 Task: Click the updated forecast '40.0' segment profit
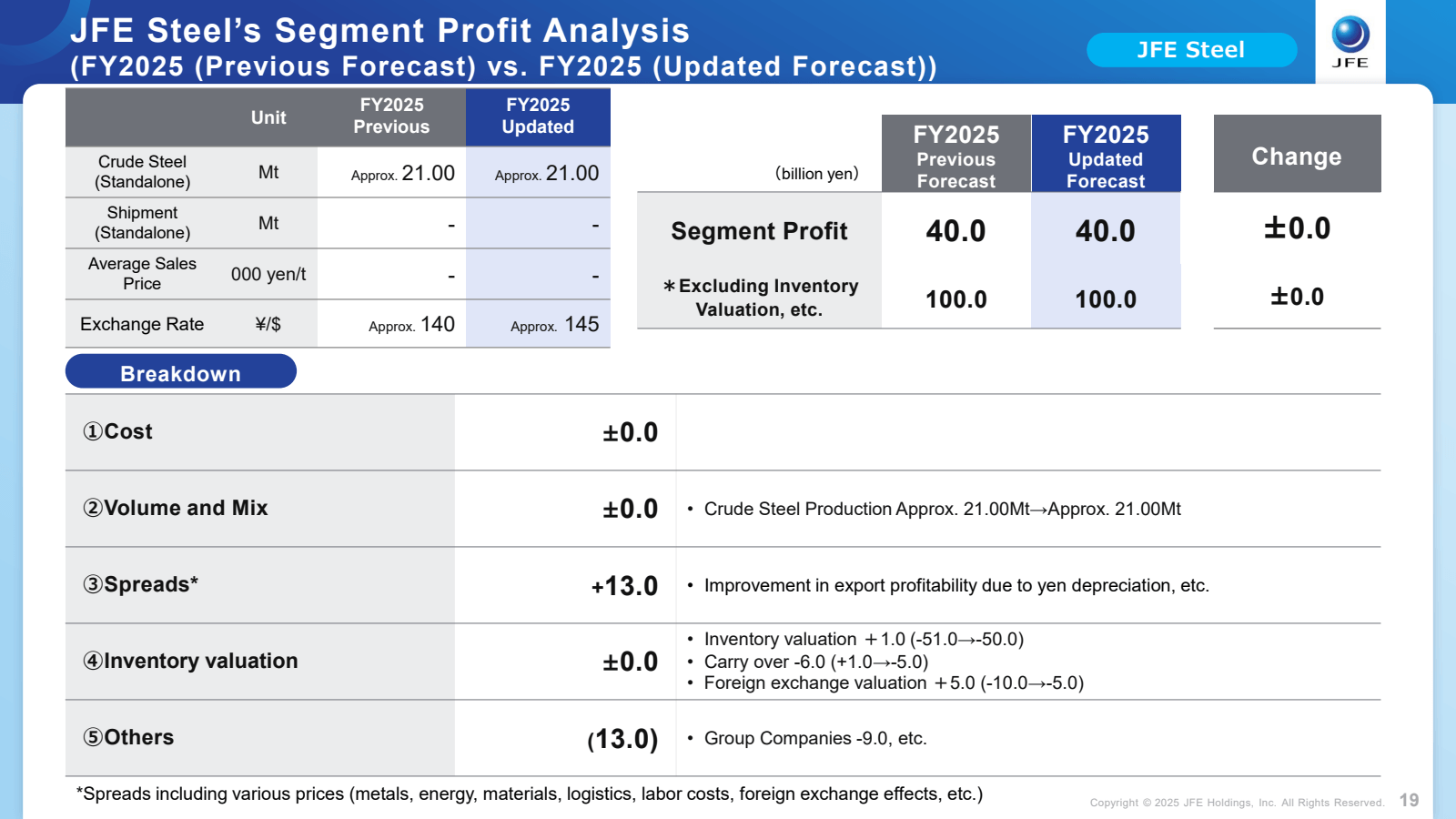tap(1106, 231)
